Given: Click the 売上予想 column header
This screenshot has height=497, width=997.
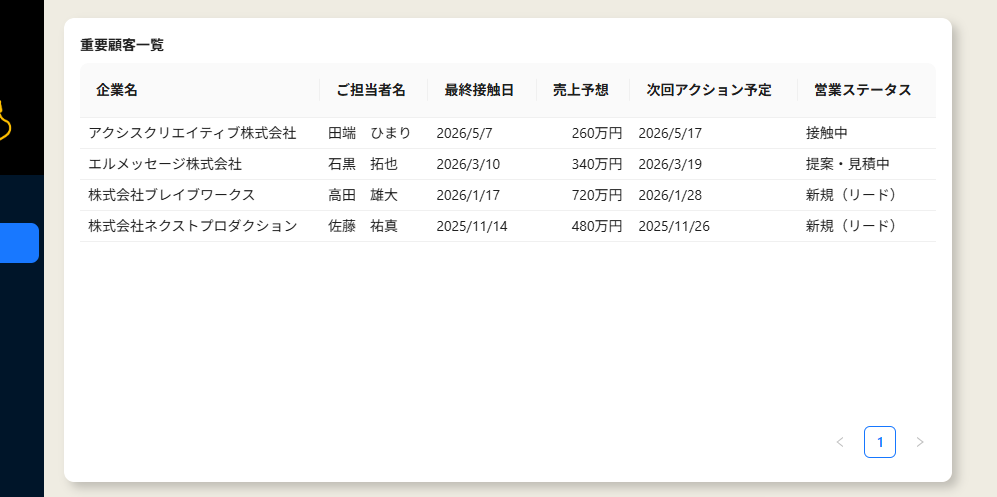Looking at the screenshot, I should pos(580,90).
